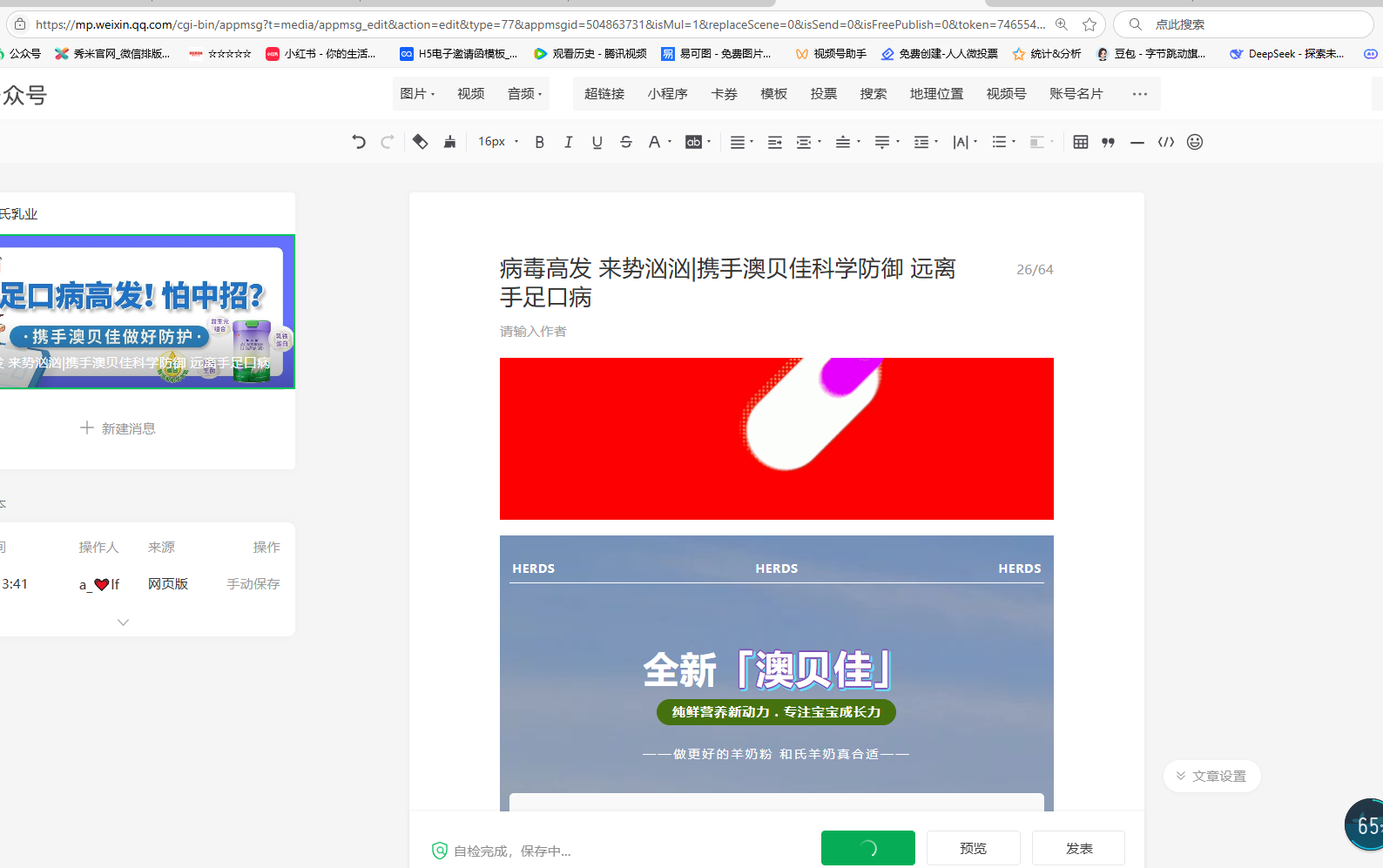Toggle strikethrough formatting
1383x868 pixels.
pos(626,142)
